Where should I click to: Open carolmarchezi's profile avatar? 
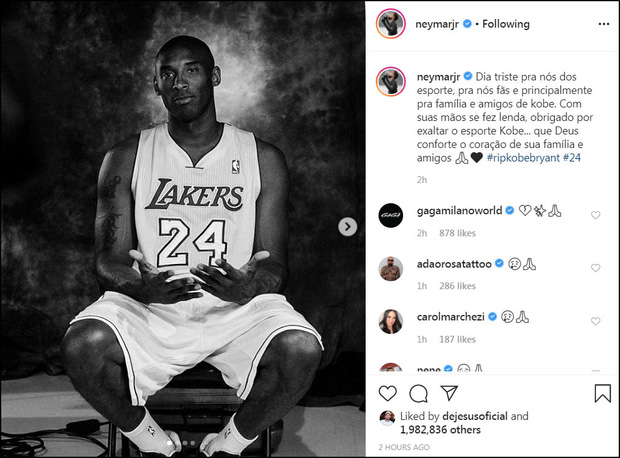tap(390, 321)
